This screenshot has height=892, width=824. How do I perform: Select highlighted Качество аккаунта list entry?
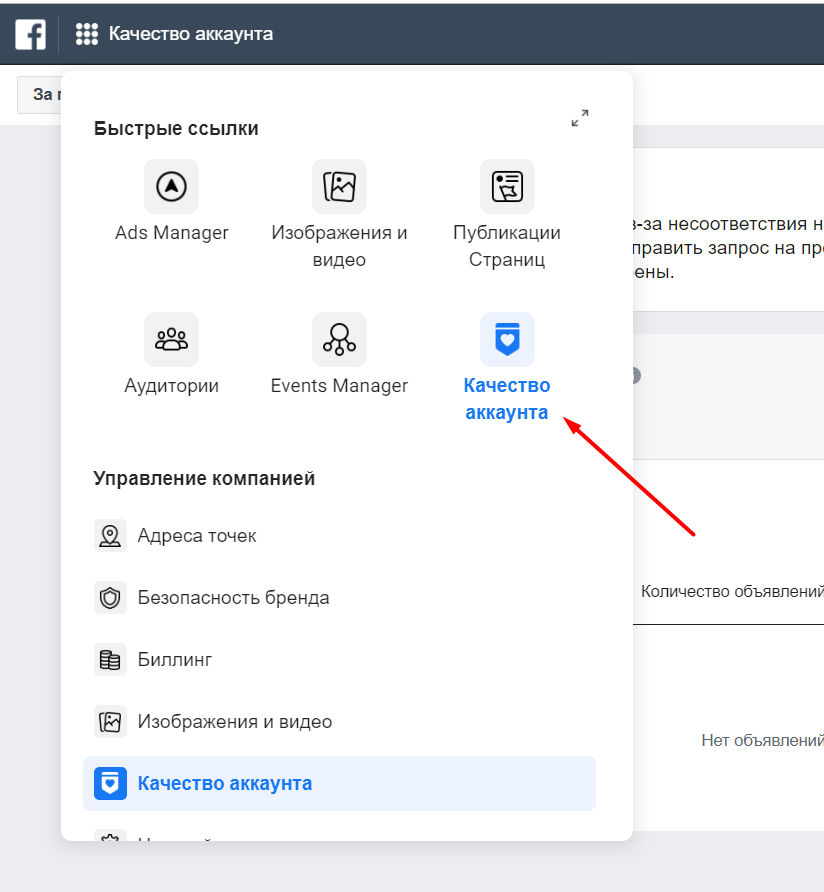pyautogui.click(x=339, y=783)
